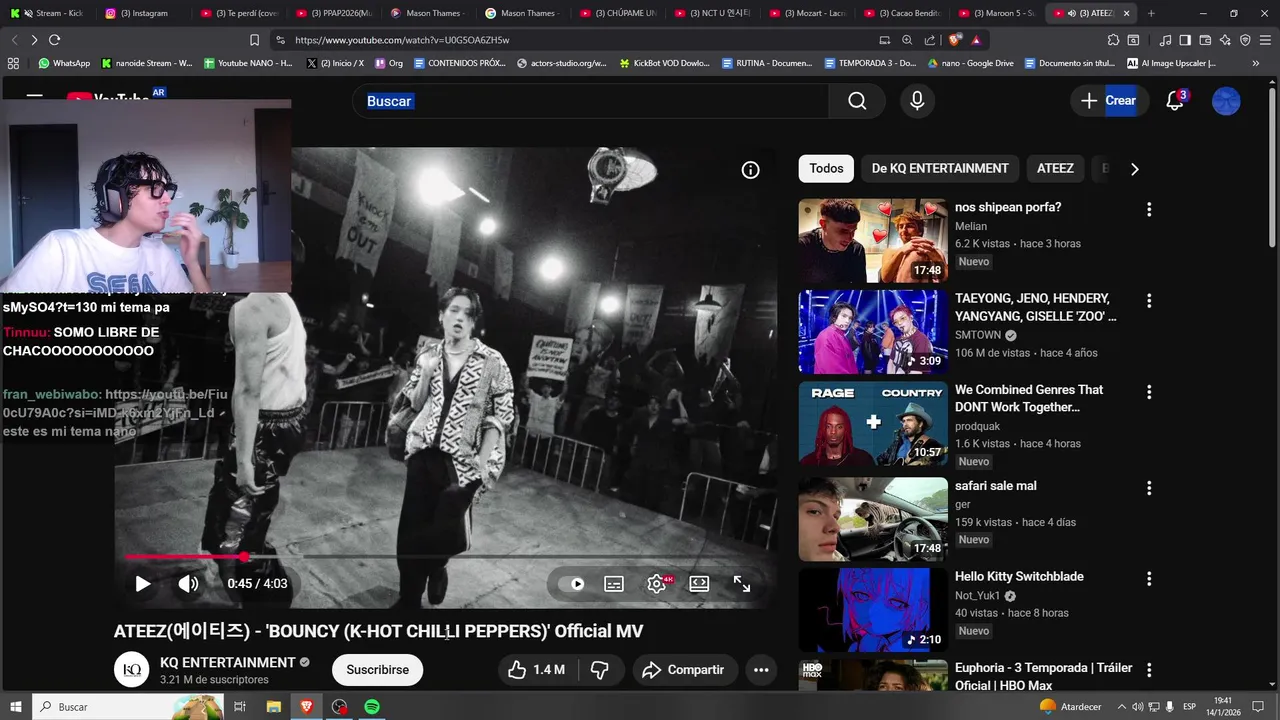
Task: Toggle subtitles captions button
Action: (x=614, y=584)
